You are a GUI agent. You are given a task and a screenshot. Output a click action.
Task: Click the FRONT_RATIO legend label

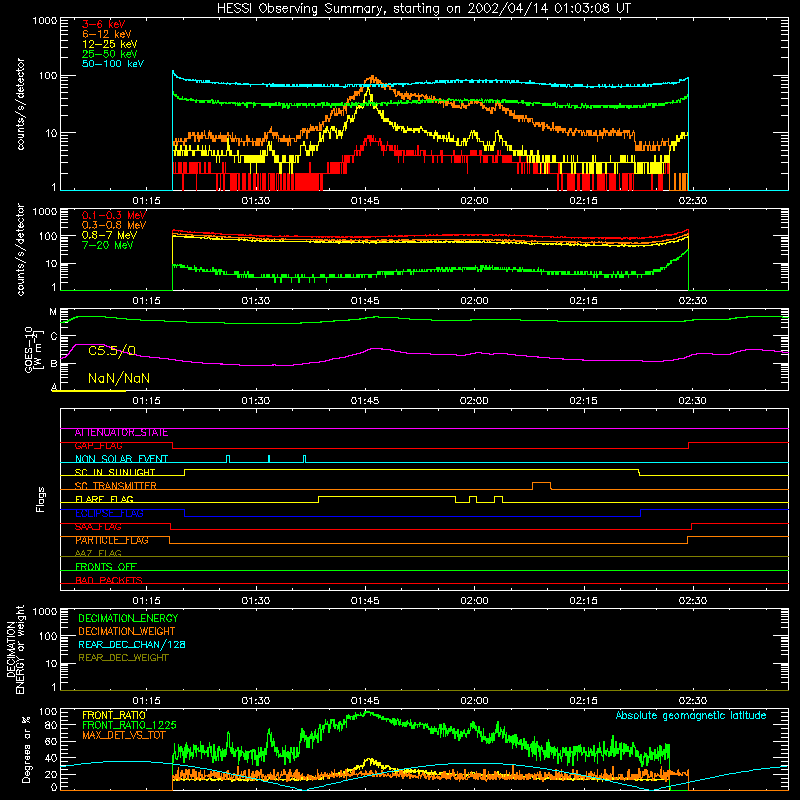[x=114, y=715]
